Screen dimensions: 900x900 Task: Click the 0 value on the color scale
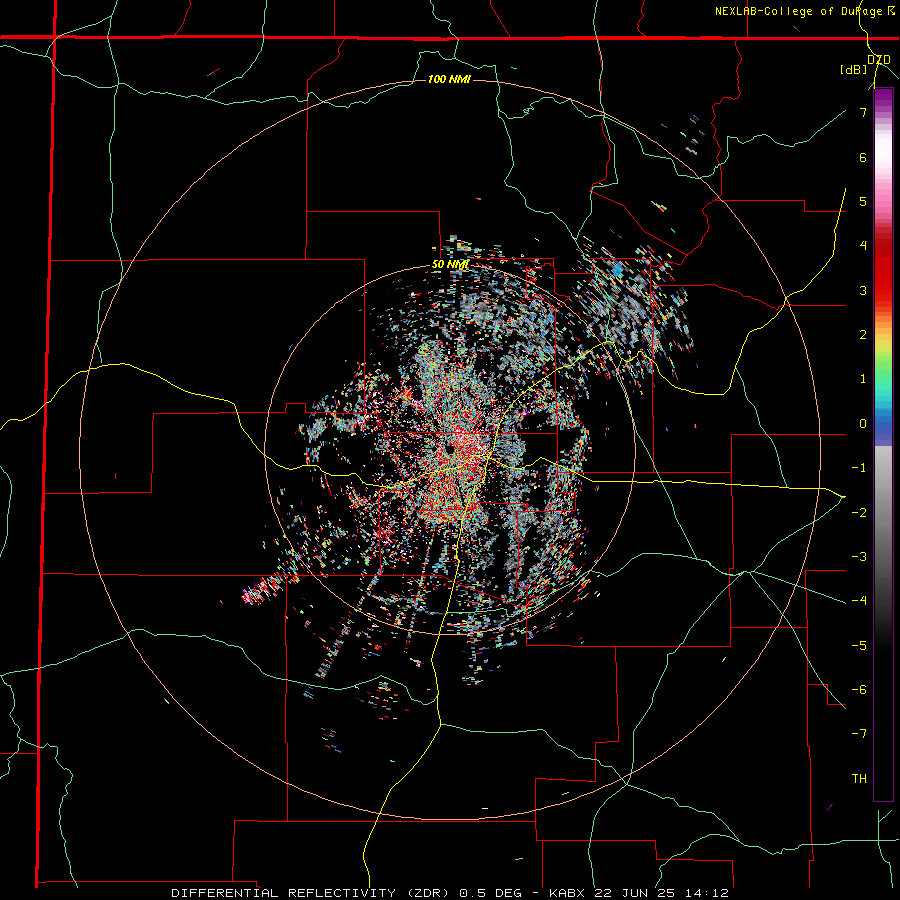[x=863, y=424]
